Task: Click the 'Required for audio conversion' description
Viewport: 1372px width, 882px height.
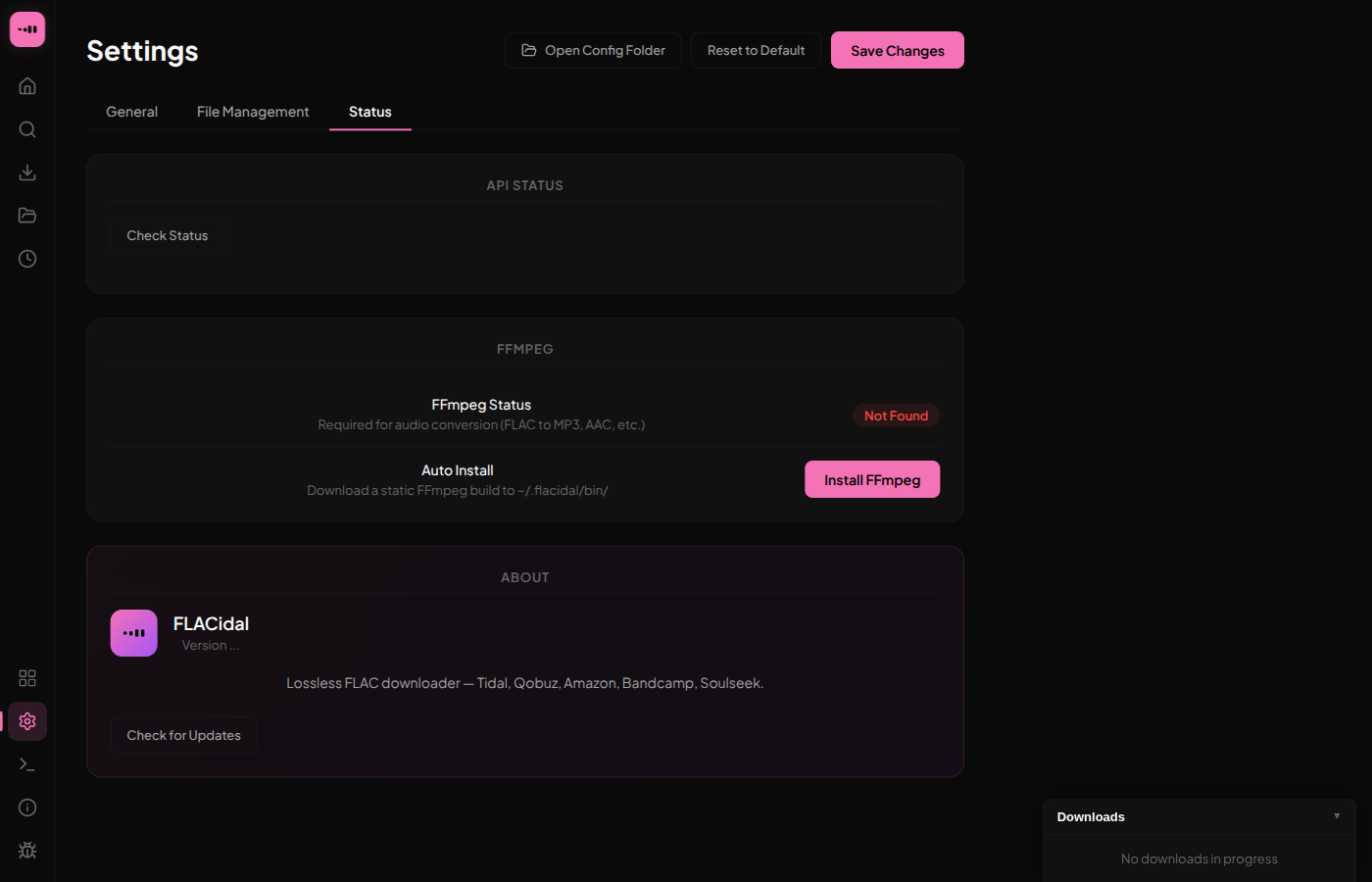Action: [481, 424]
